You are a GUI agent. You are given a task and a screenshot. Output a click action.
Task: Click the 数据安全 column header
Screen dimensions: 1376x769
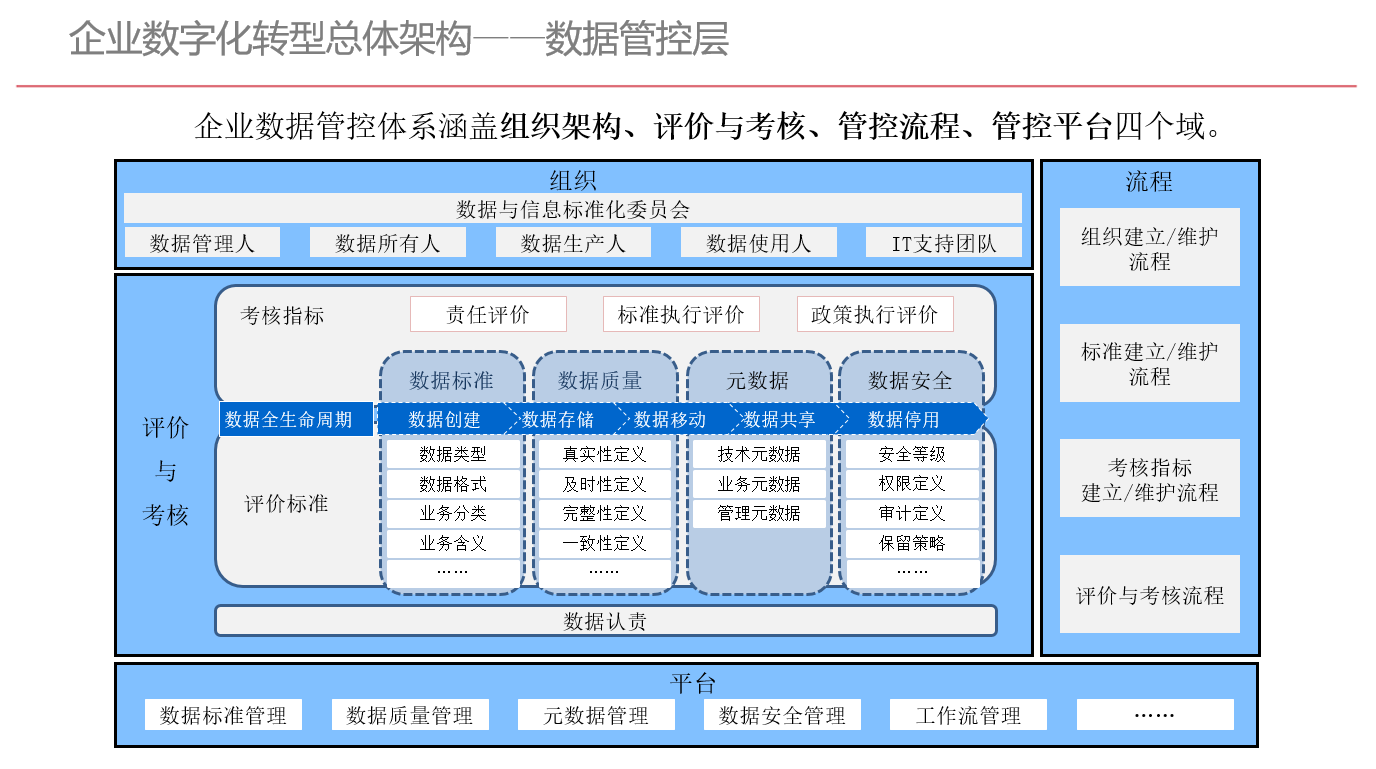[910, 380]
